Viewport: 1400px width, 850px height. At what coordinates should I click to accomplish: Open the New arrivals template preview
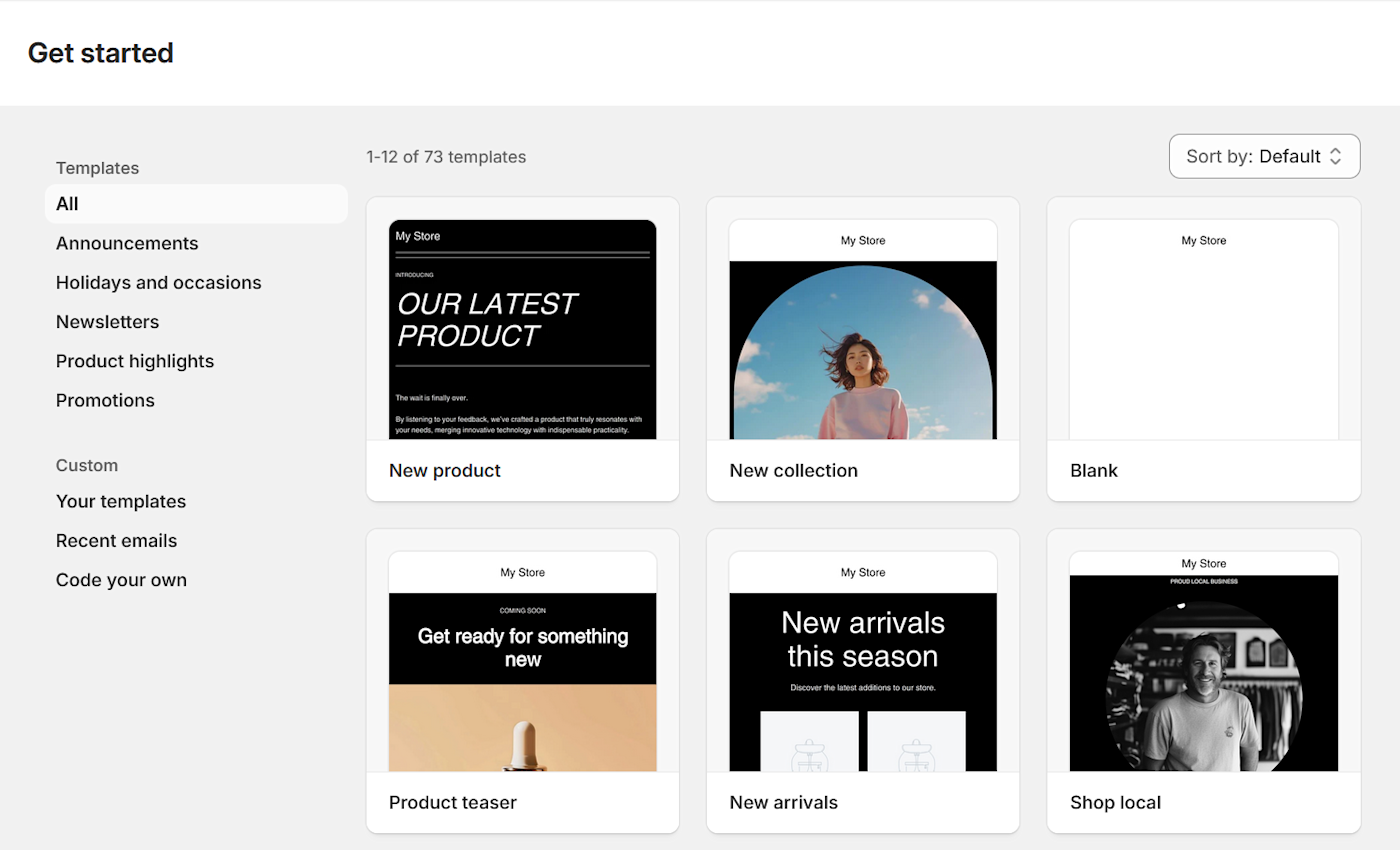coord(863,661)
